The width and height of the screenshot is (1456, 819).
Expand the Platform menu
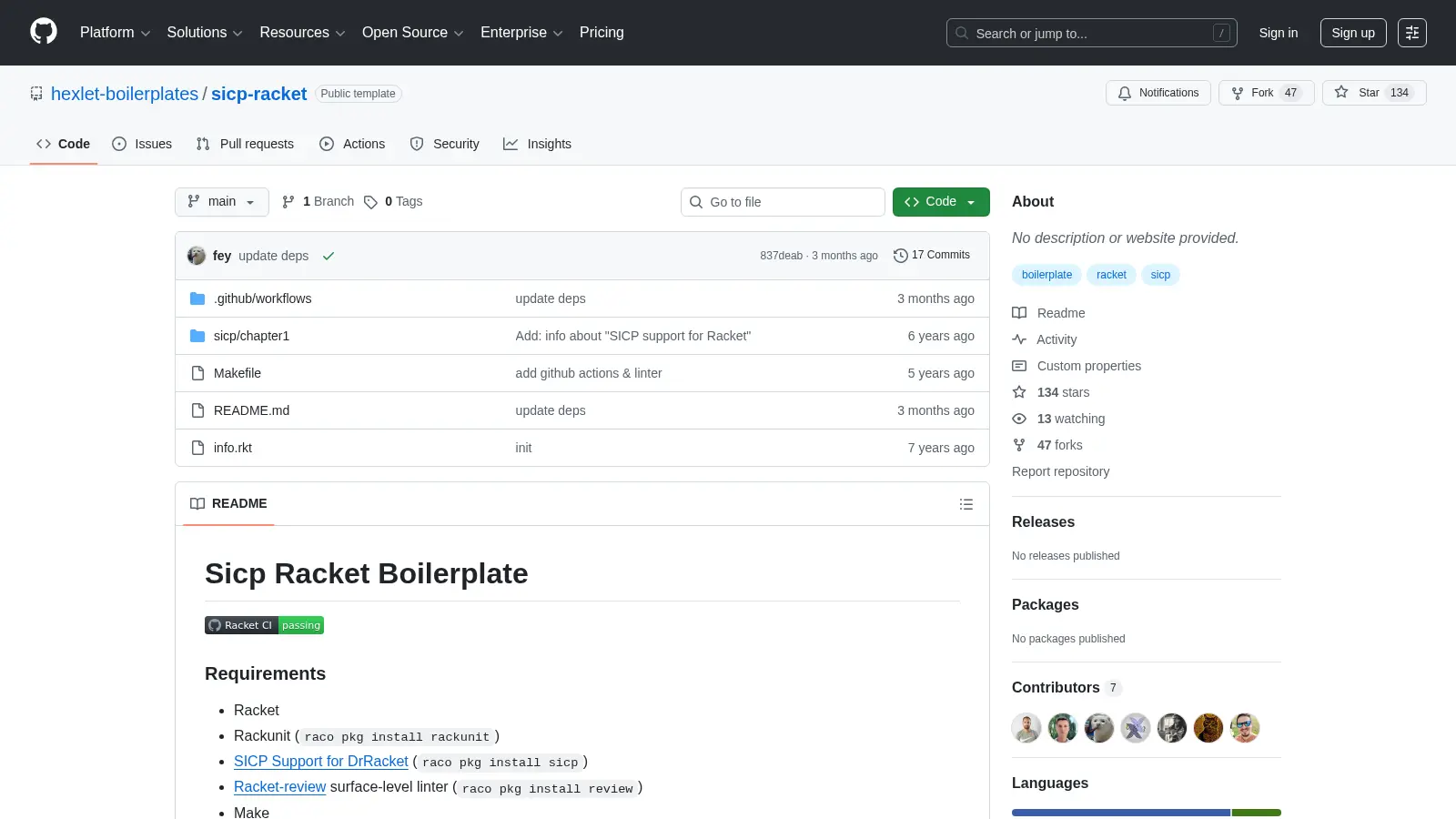tap(115, 33)
